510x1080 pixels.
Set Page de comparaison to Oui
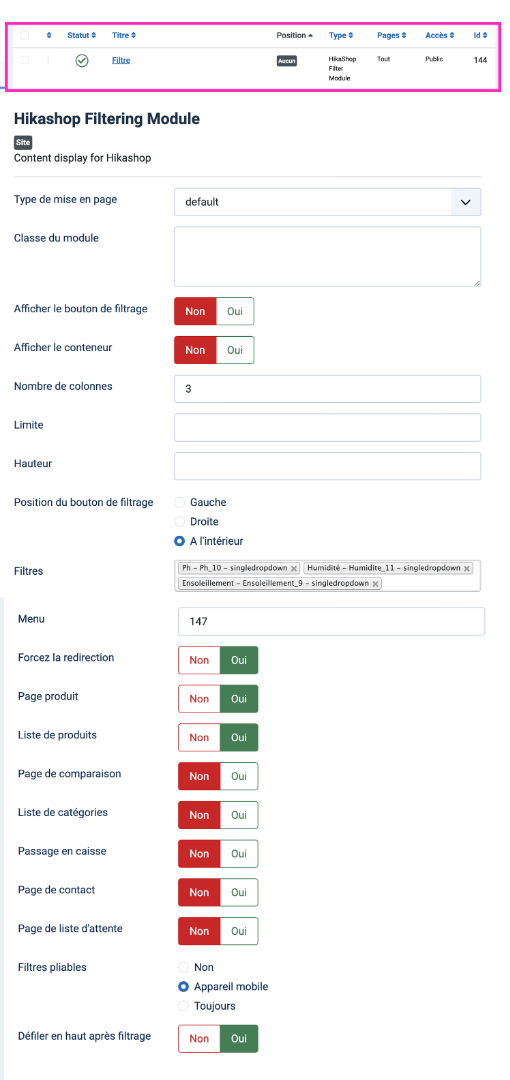(x=239, y=776)
